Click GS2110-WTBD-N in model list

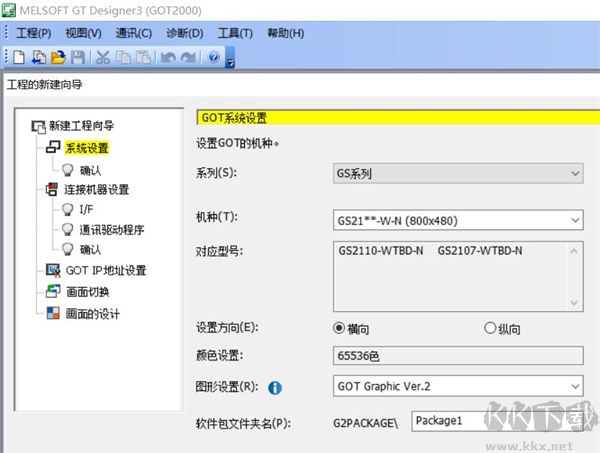[381, 251]
